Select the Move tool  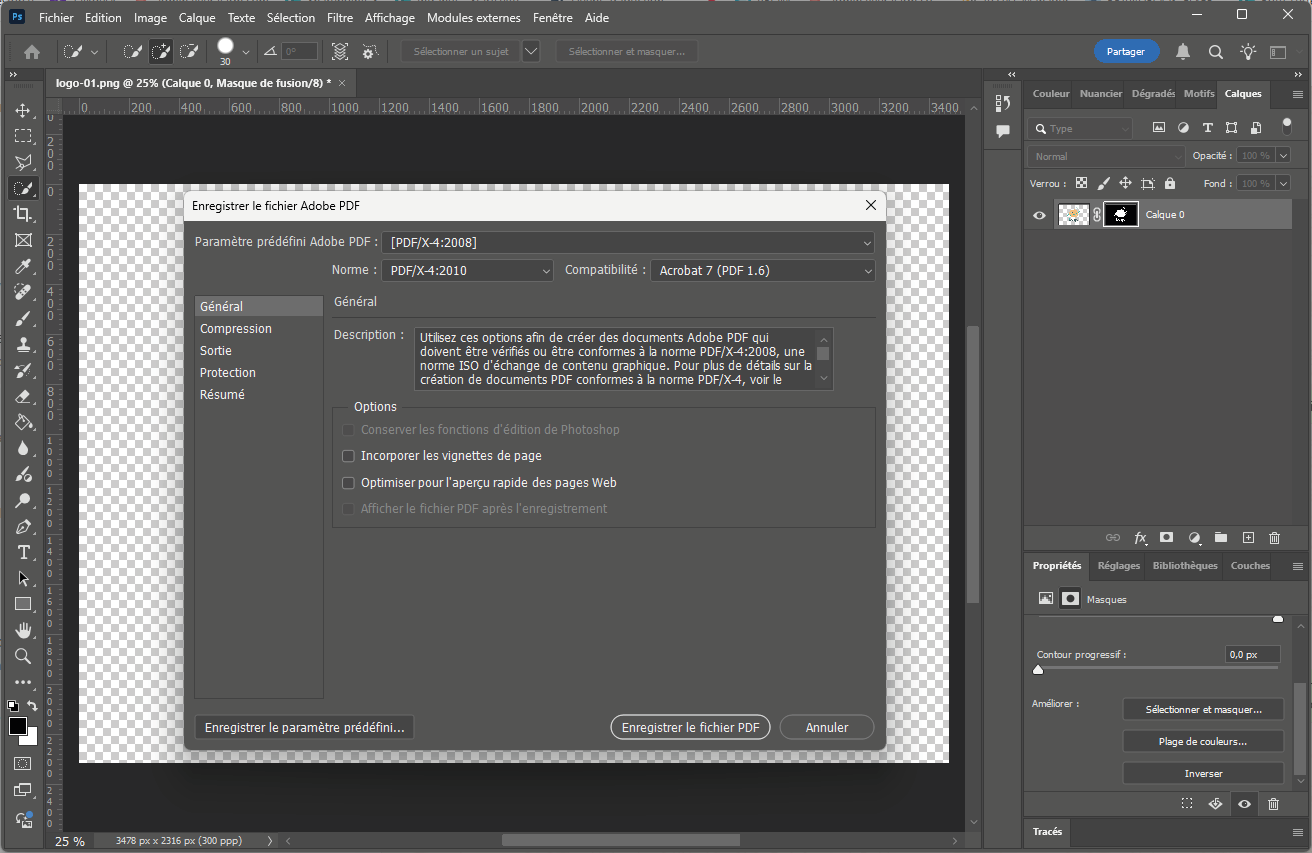tap(23, 110)
